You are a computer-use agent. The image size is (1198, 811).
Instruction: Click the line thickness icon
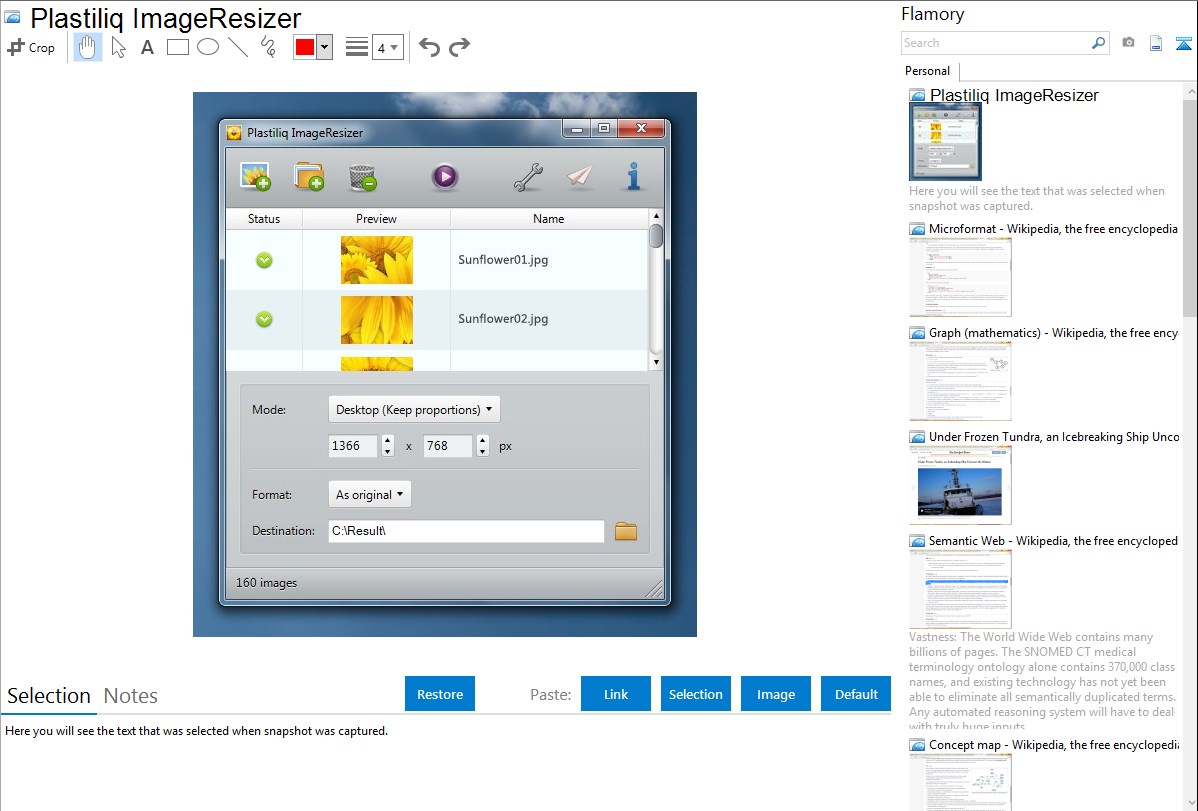tap(357, 47)
